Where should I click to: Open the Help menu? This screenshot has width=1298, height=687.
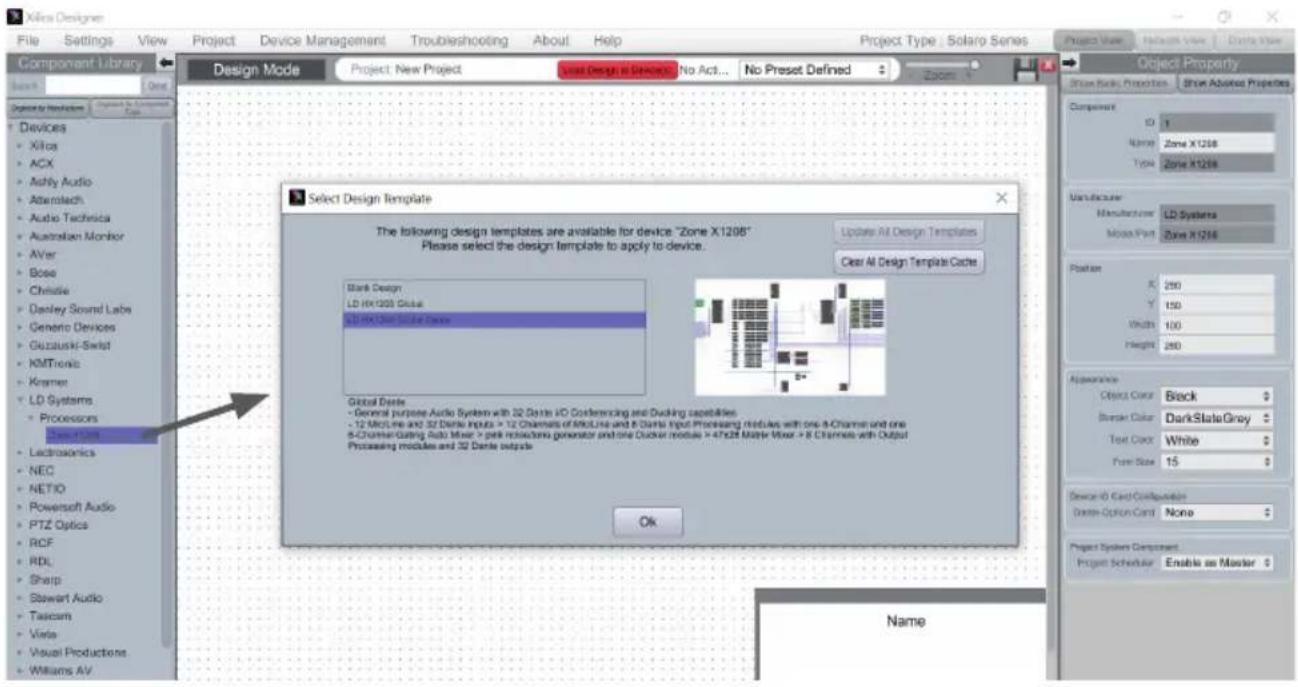click(607, 41)
